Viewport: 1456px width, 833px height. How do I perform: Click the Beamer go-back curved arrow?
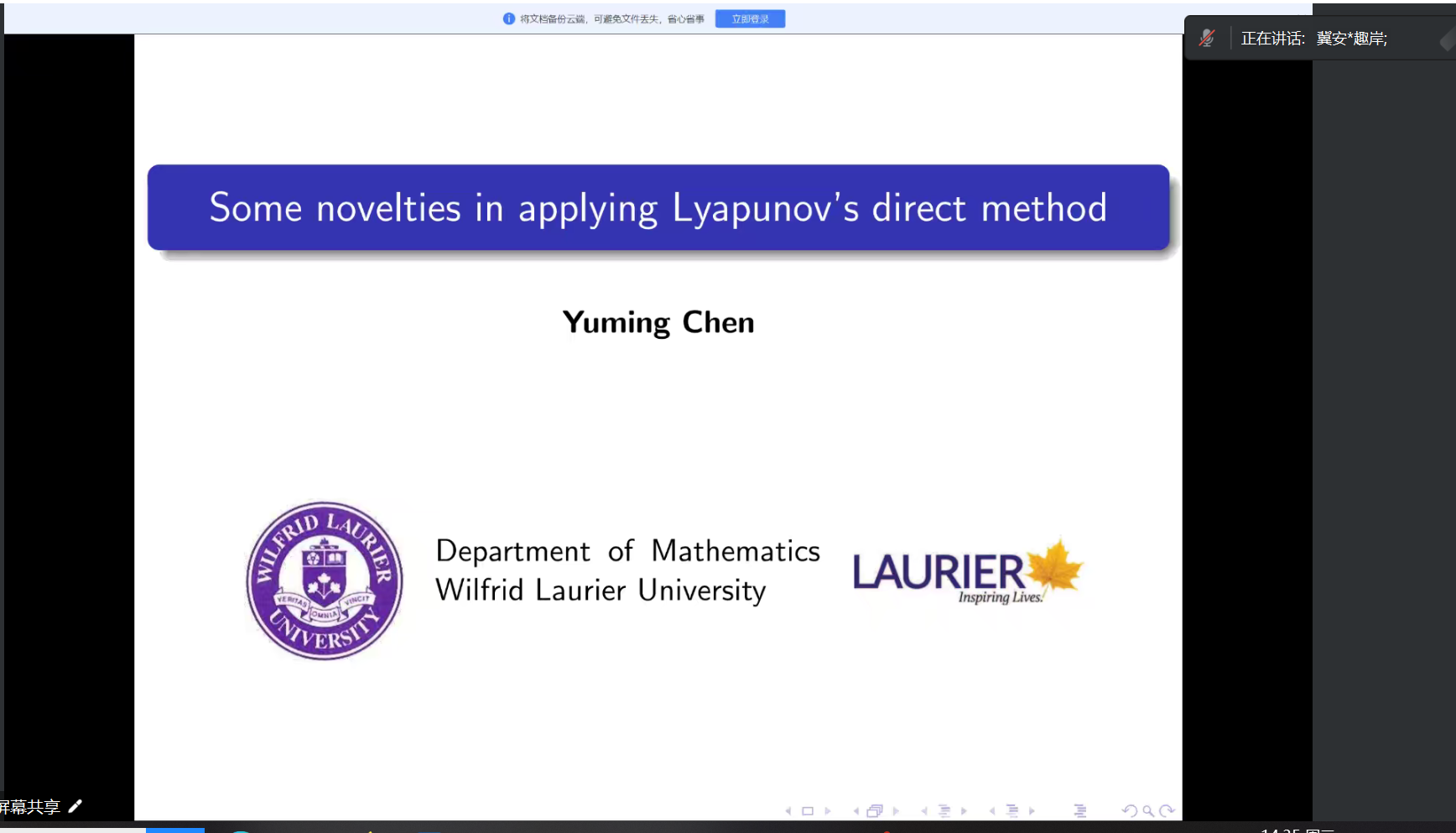1130,811
